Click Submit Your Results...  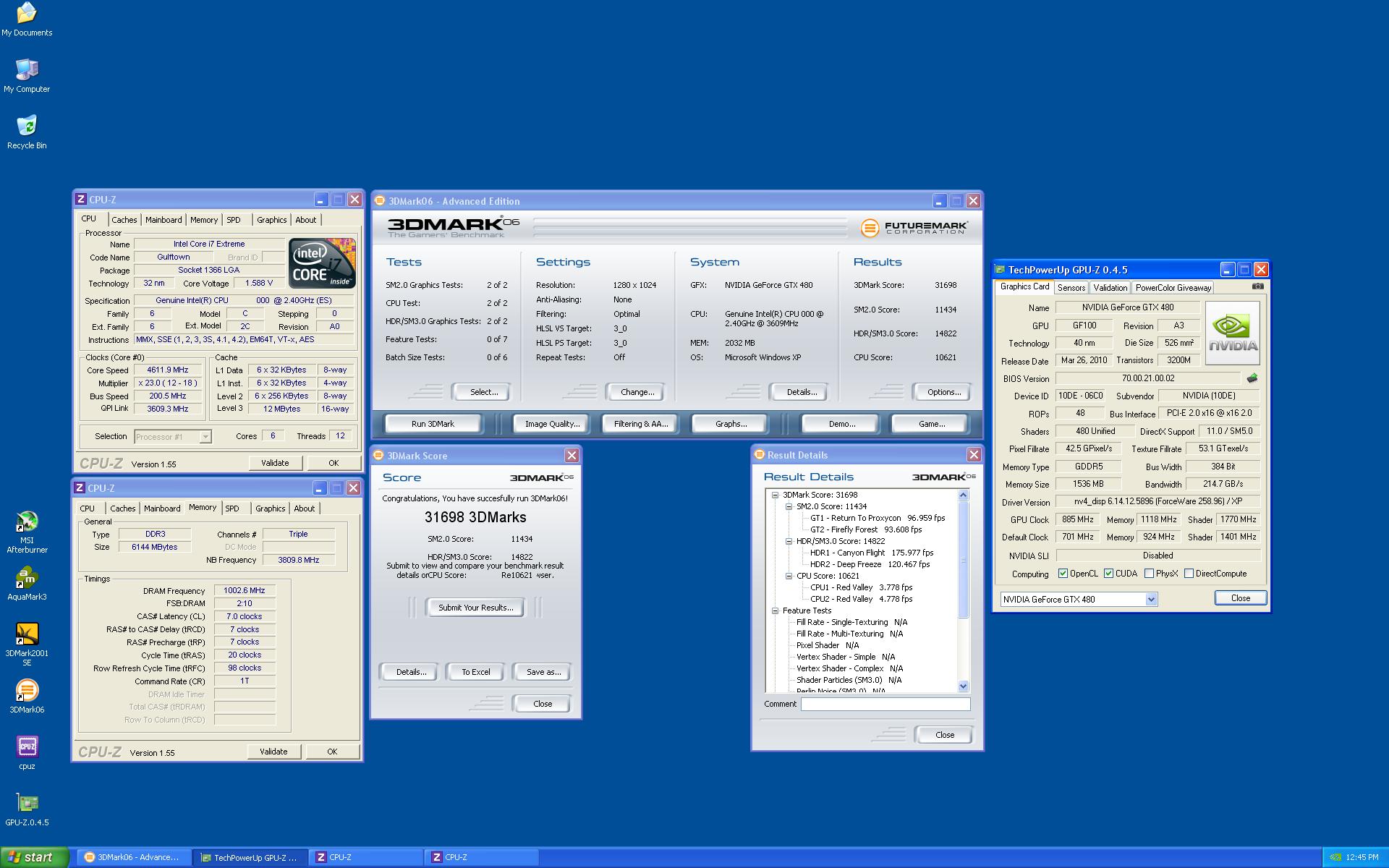(475, 608)
